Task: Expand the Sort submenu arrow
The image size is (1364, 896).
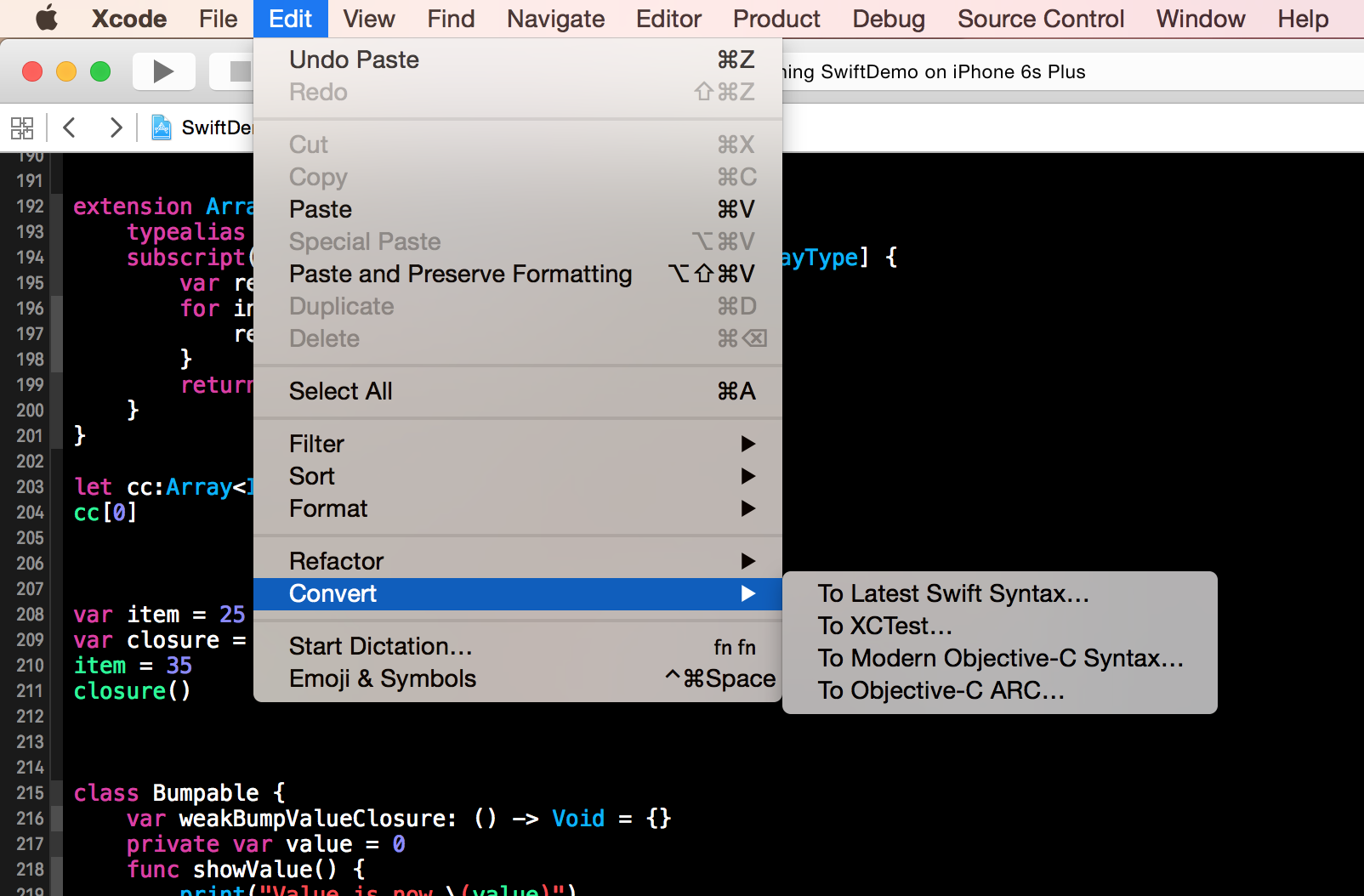Action: (748, 476)
